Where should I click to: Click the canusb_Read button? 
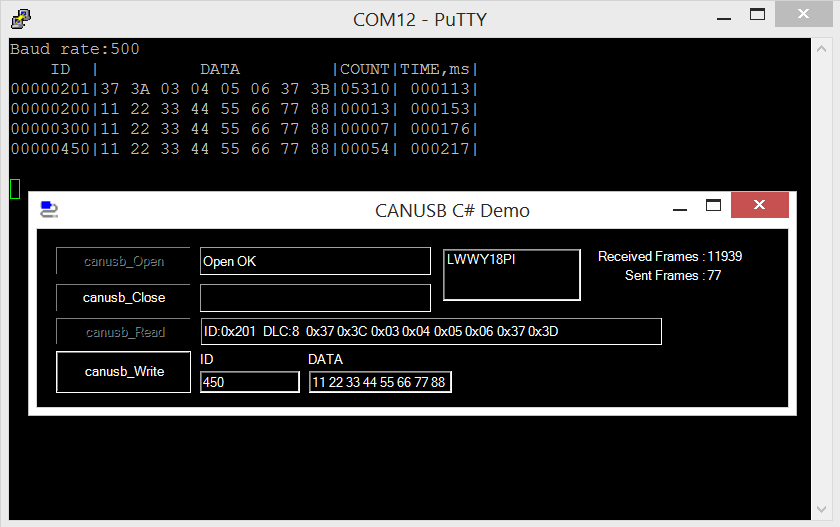tap(123, 332)
